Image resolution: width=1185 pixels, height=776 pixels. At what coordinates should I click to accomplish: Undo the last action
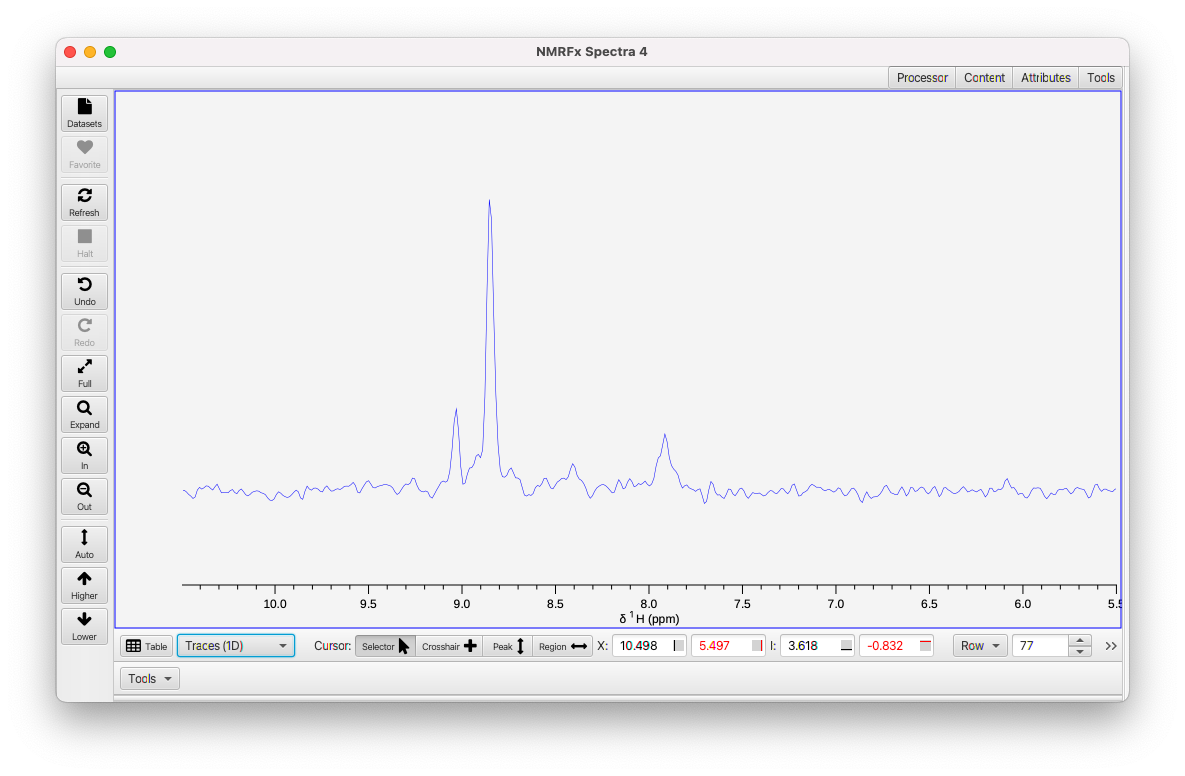coord(84,291)
